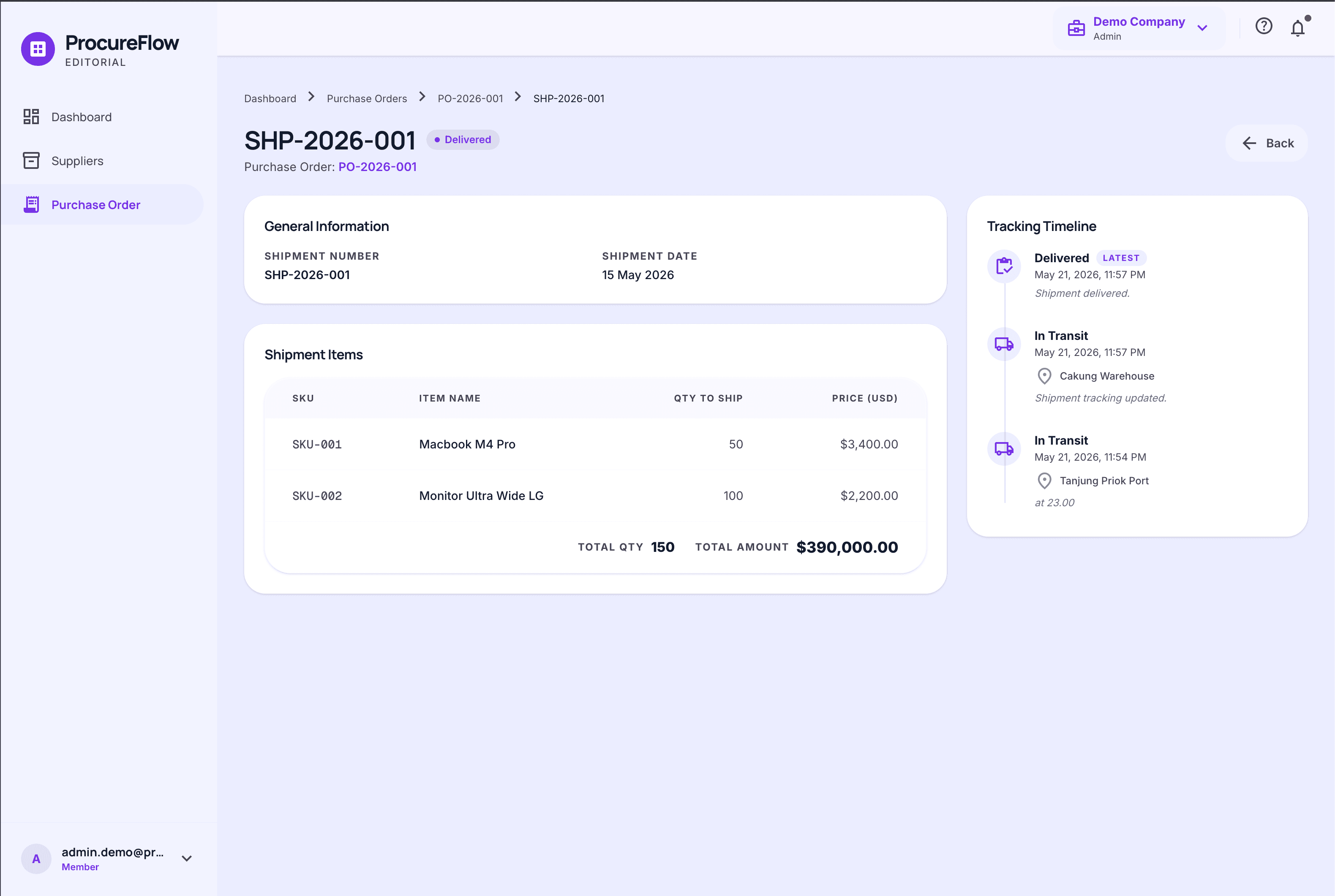Select Purchase Order in the sidebar
The image size is (1335, 896).
(x=102, y=204)
